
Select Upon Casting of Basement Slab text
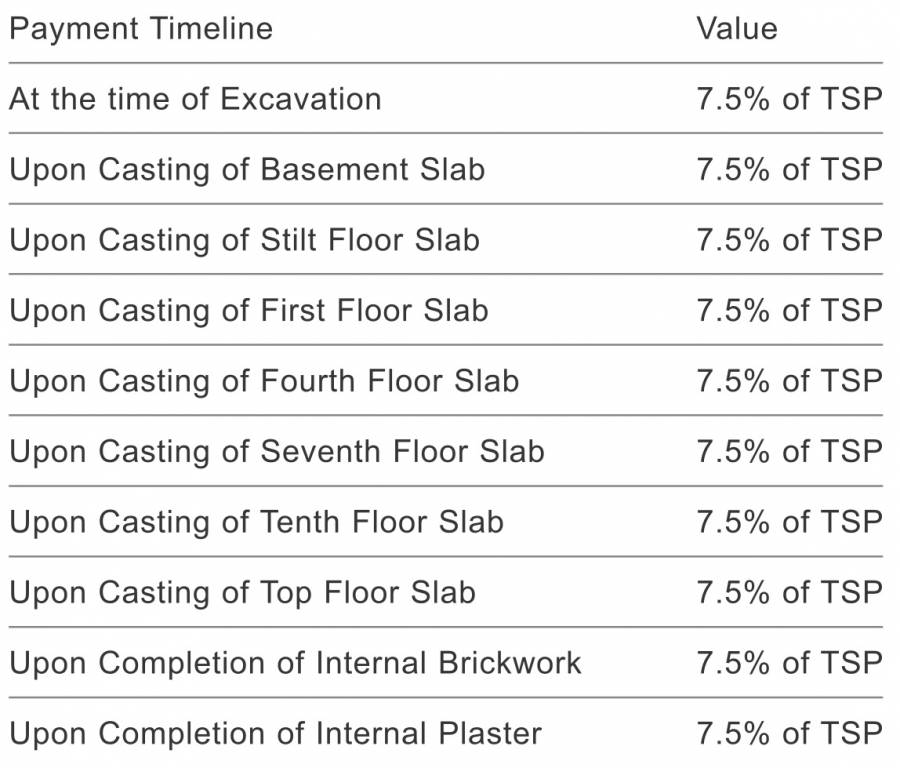pyautogui.click(x=247, y=170)
